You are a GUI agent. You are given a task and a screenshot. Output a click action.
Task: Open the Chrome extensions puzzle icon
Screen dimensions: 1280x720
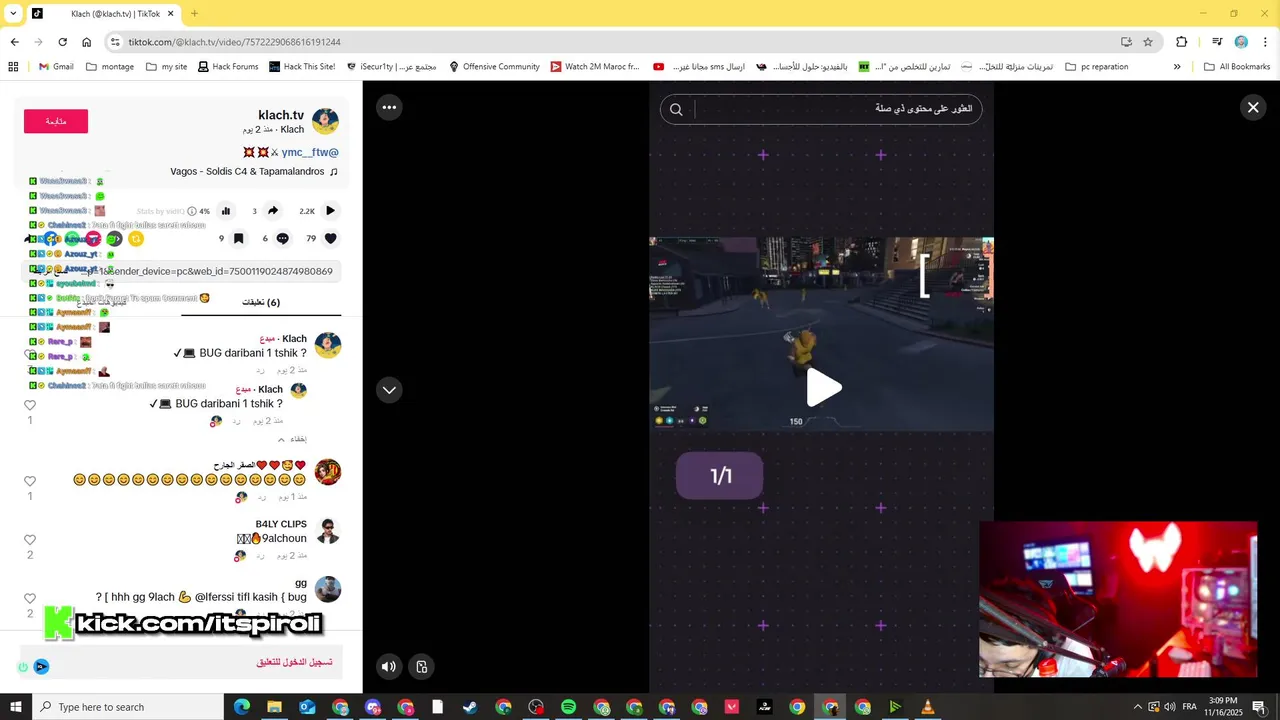1182,42
